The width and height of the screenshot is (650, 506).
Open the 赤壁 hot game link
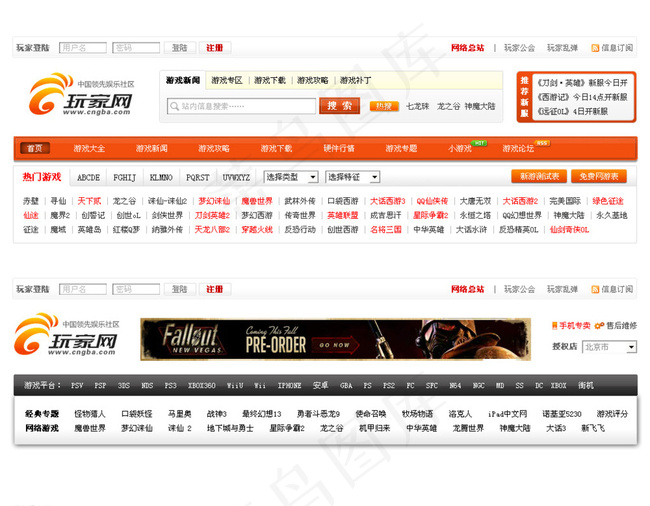31,201
